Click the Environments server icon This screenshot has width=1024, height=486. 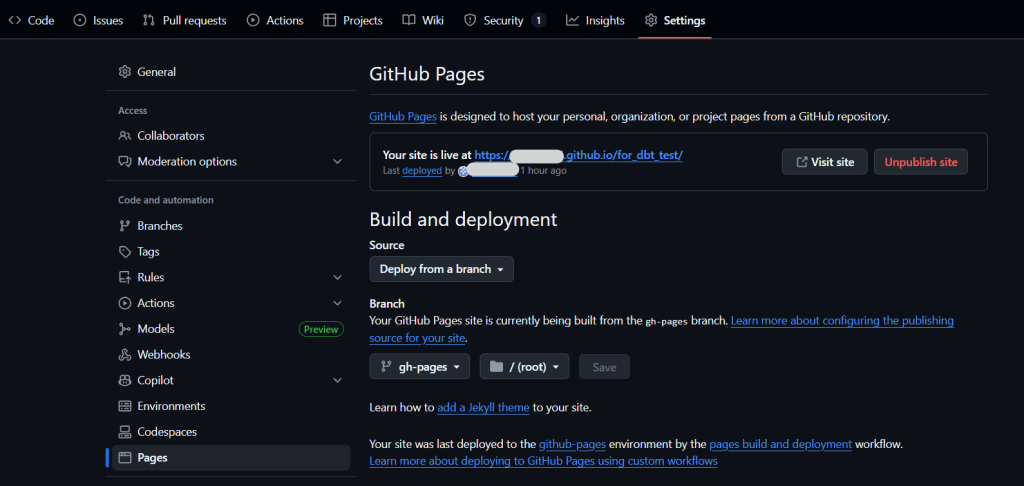(125, 406)
